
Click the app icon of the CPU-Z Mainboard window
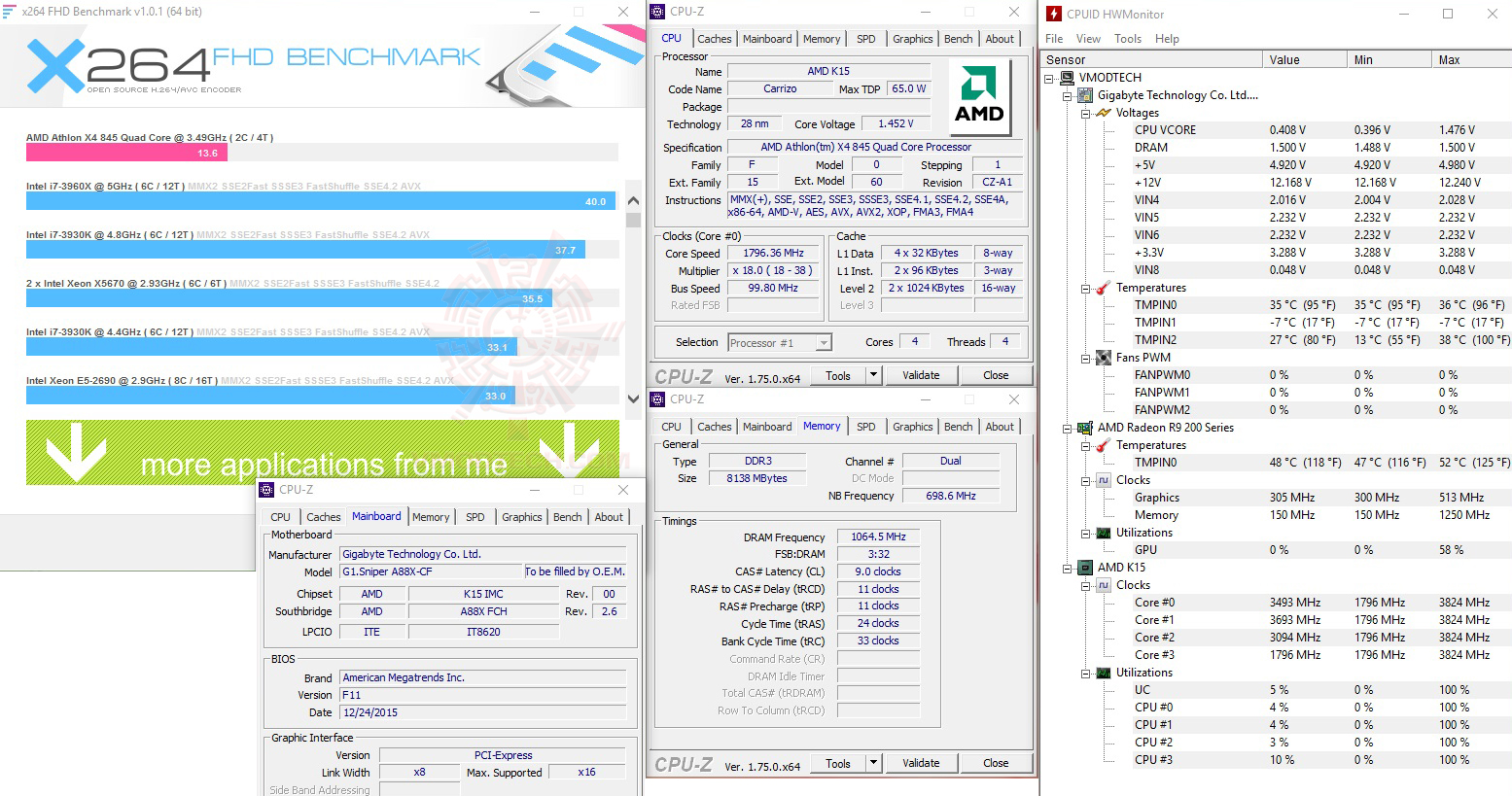(x=267, y=490)
